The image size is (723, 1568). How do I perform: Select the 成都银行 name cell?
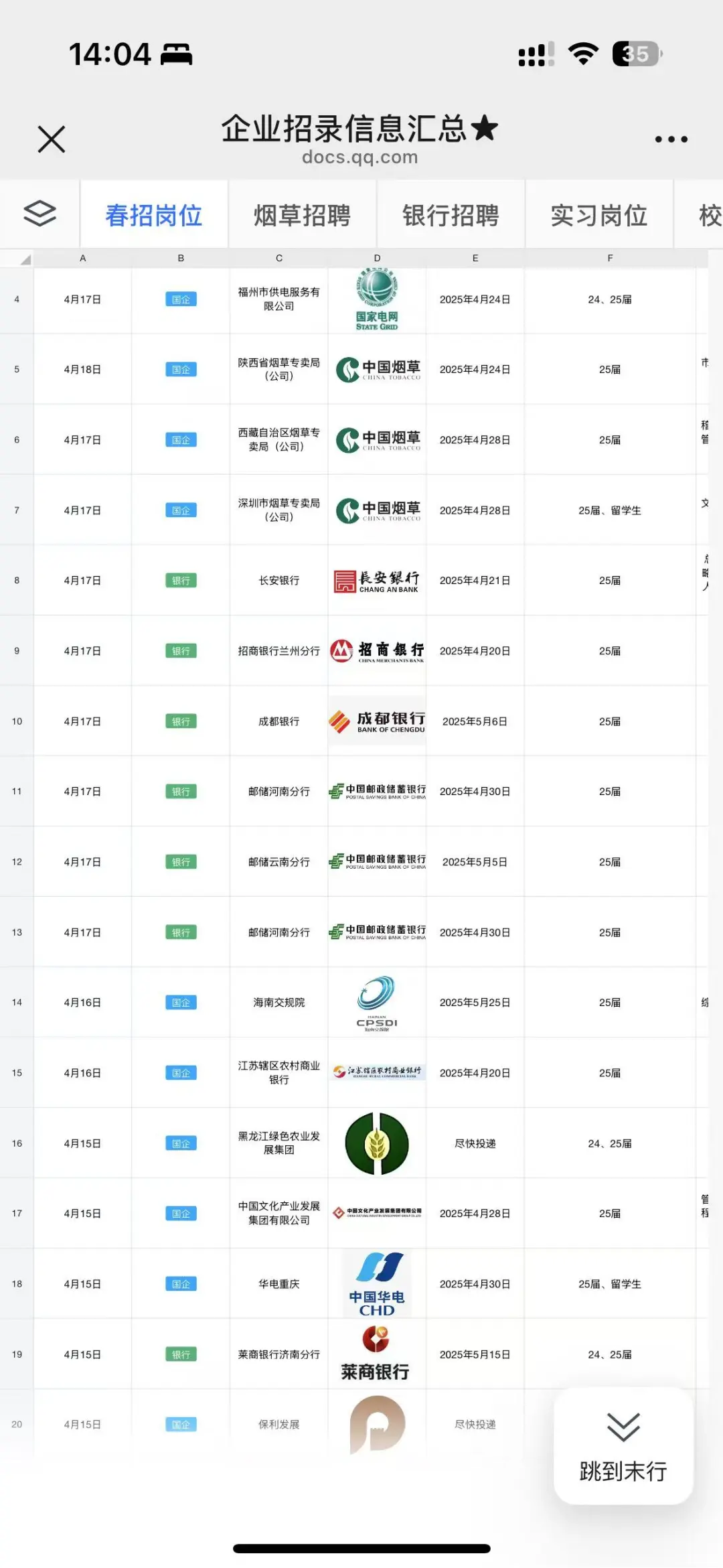click(x=279, y=721)
